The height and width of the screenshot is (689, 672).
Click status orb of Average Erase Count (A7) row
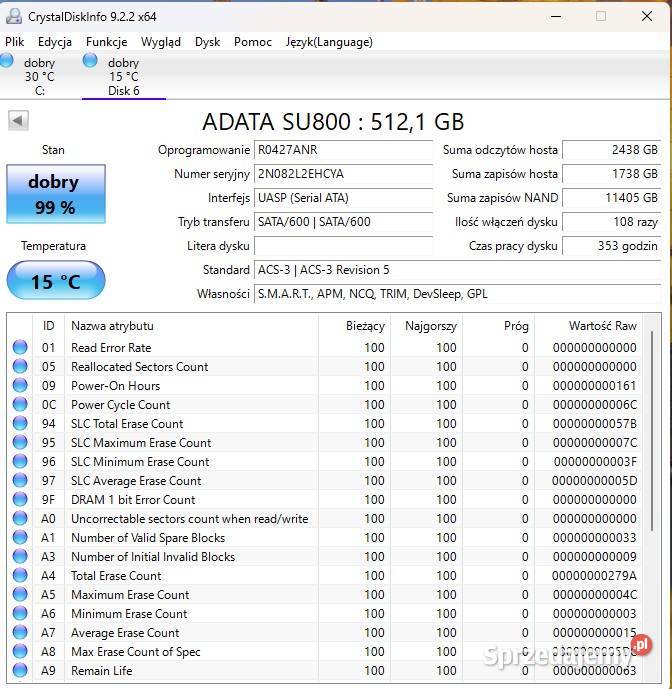(20, 632)
